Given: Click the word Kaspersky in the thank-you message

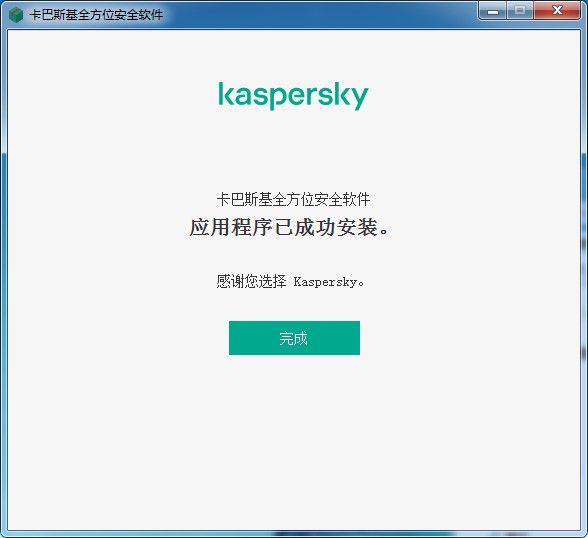Looking at the screenshot, I should point(325,282).
